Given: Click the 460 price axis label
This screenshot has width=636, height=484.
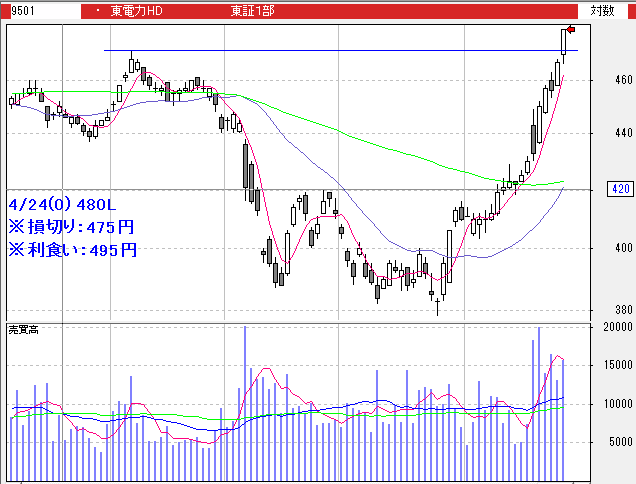Looking at the screenshot, I should point(622,80).
